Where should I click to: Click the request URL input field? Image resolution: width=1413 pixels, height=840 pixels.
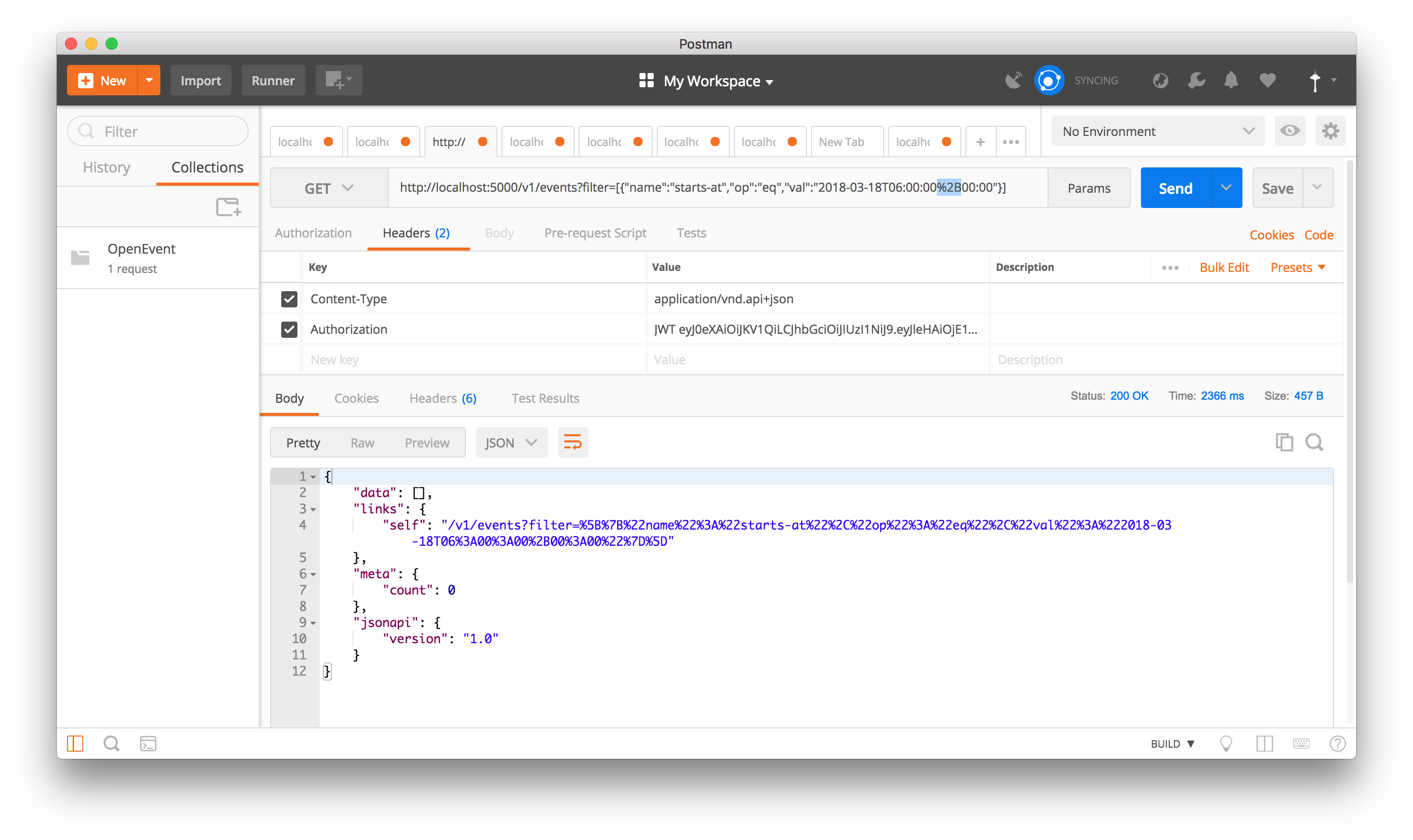point(717,188)
